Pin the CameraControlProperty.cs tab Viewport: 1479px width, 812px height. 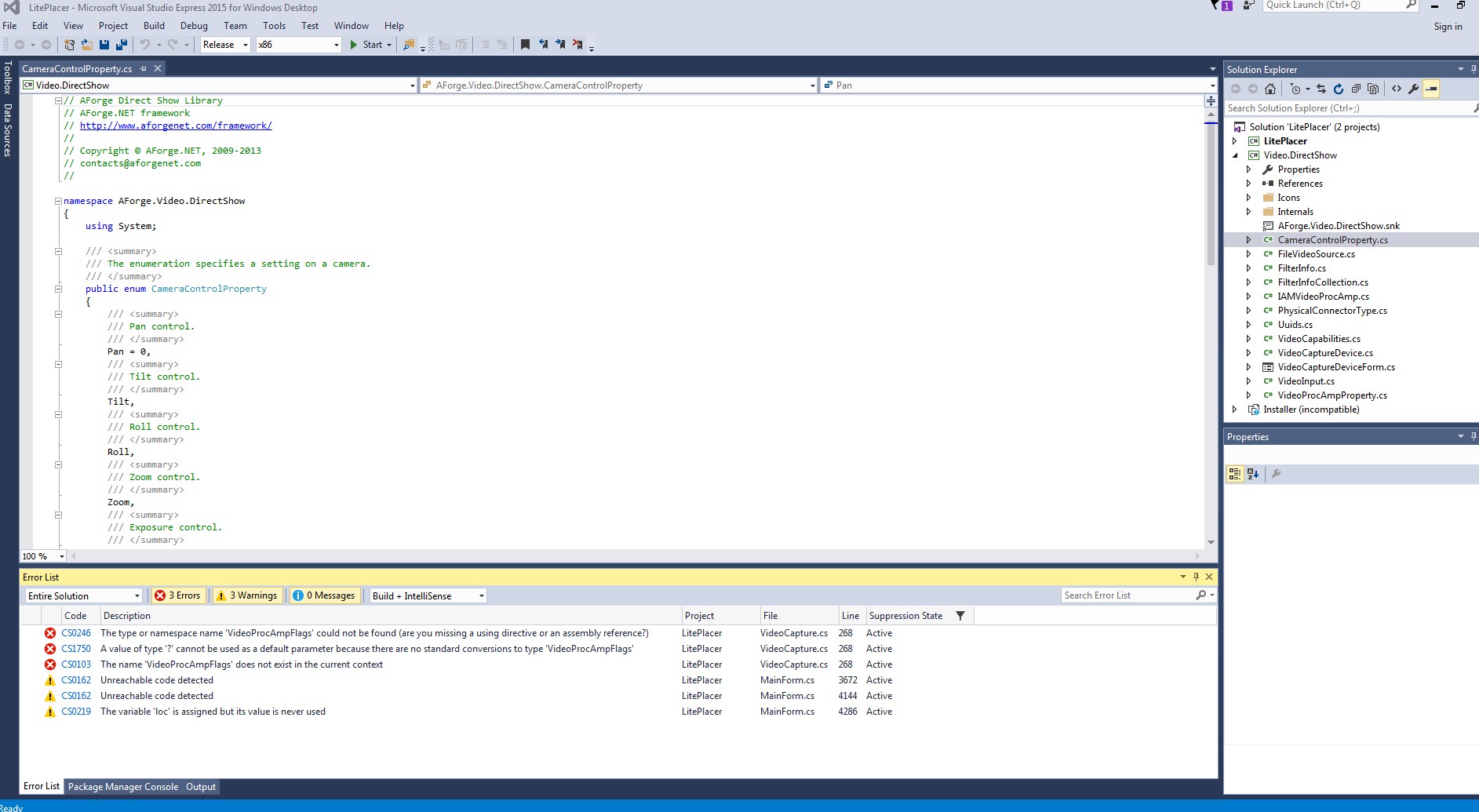click(143, 69)
